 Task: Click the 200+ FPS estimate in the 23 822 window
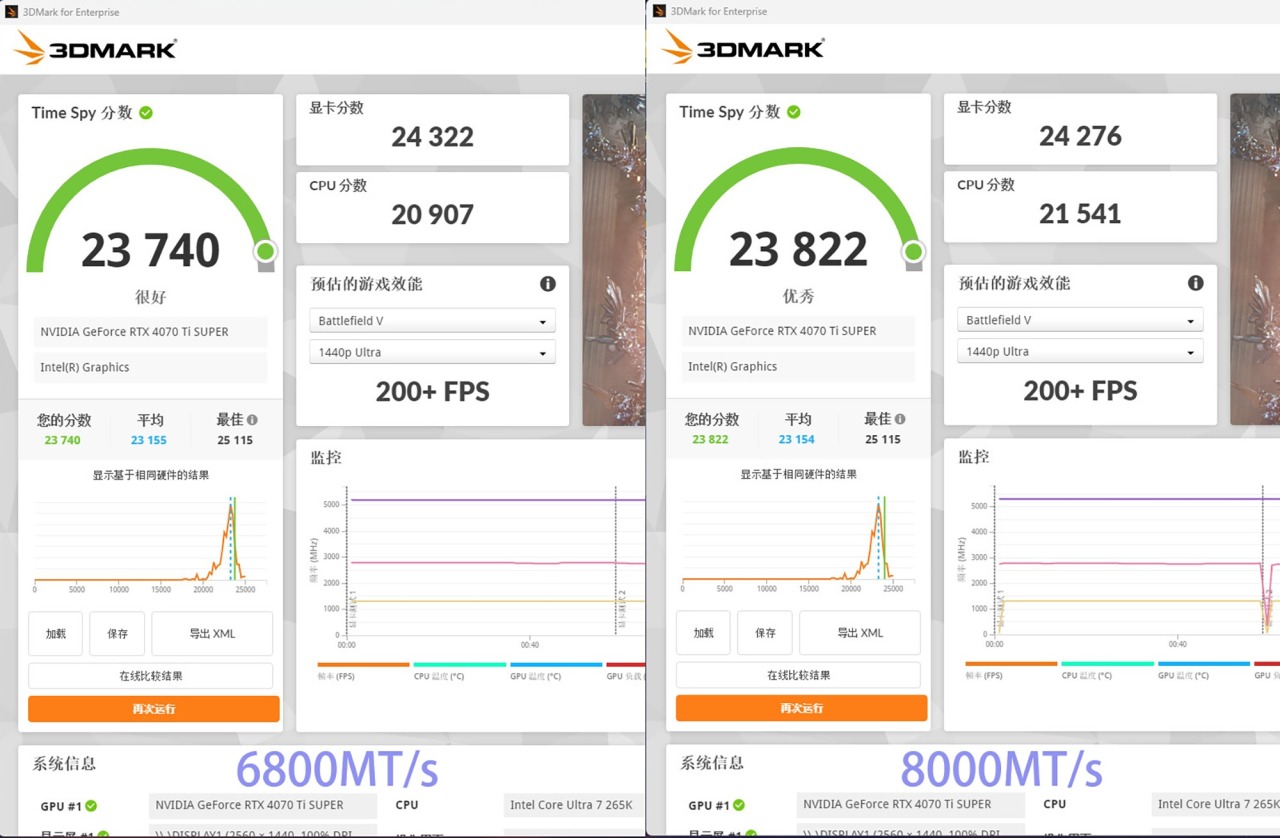[x=1081, y=391]
